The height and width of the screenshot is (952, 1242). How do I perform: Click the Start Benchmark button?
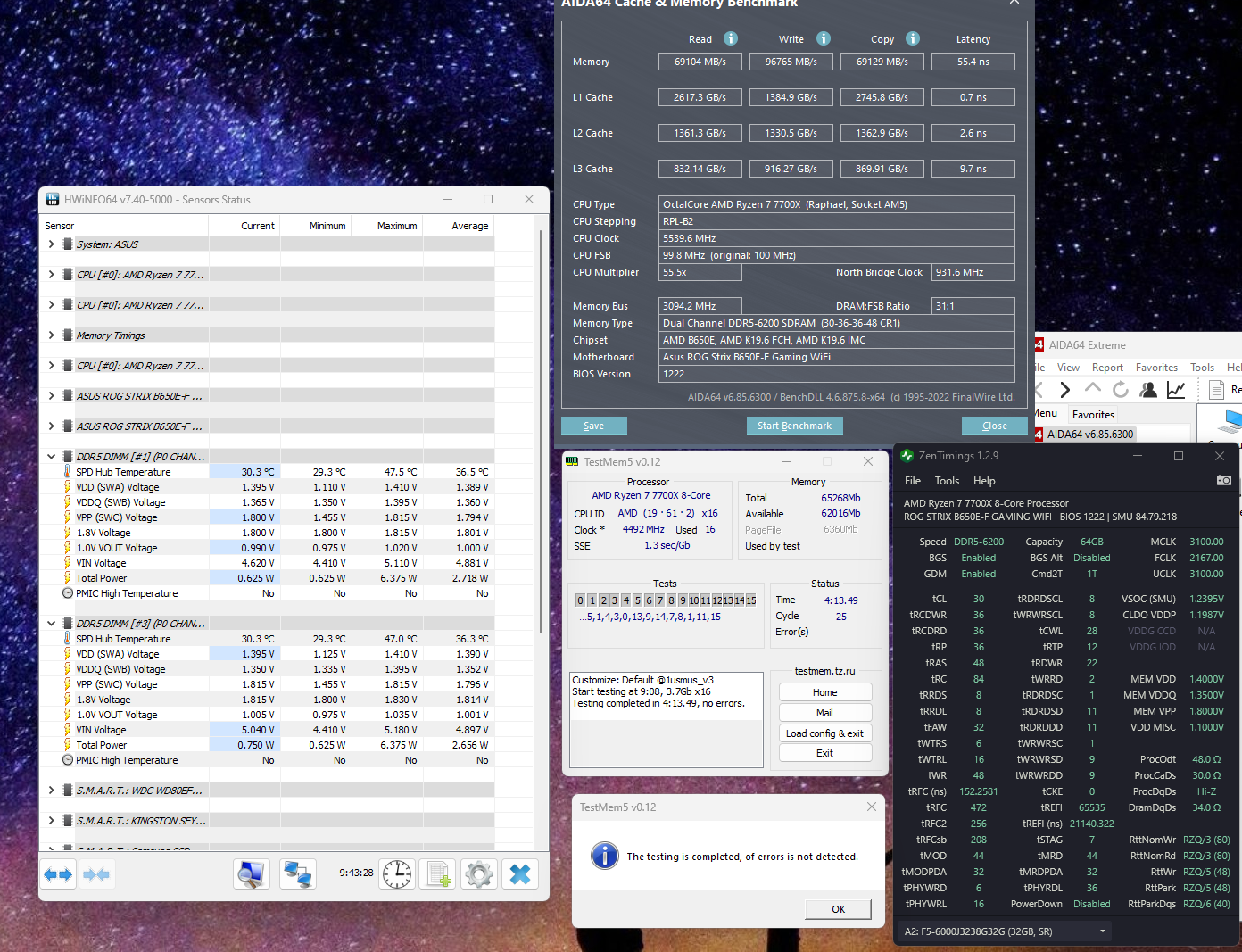[794, 426]
